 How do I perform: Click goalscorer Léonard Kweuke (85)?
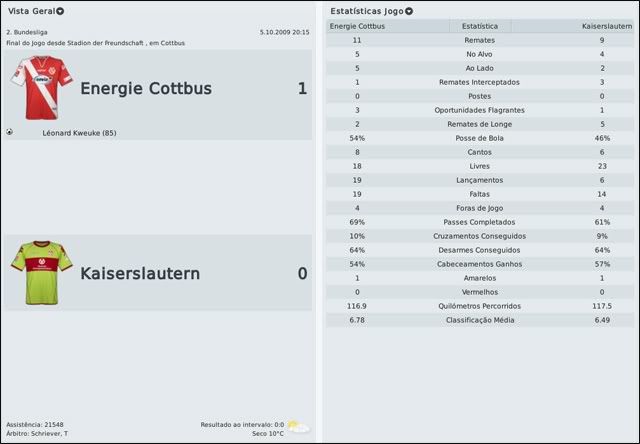click(x=80, y=133)
